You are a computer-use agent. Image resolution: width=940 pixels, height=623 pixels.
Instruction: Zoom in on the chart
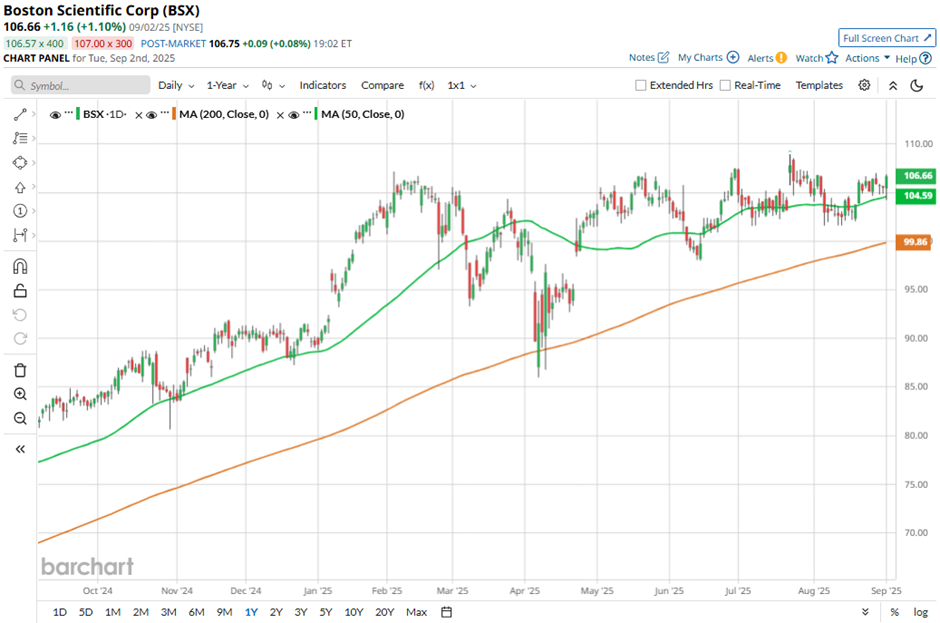click(20, 394)
